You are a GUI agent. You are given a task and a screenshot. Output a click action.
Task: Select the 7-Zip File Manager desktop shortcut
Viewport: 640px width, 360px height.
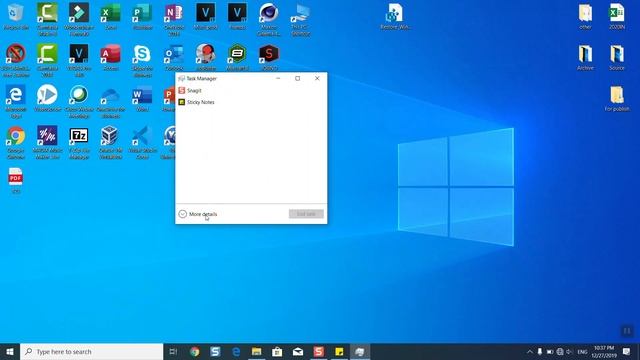(79, 142)
